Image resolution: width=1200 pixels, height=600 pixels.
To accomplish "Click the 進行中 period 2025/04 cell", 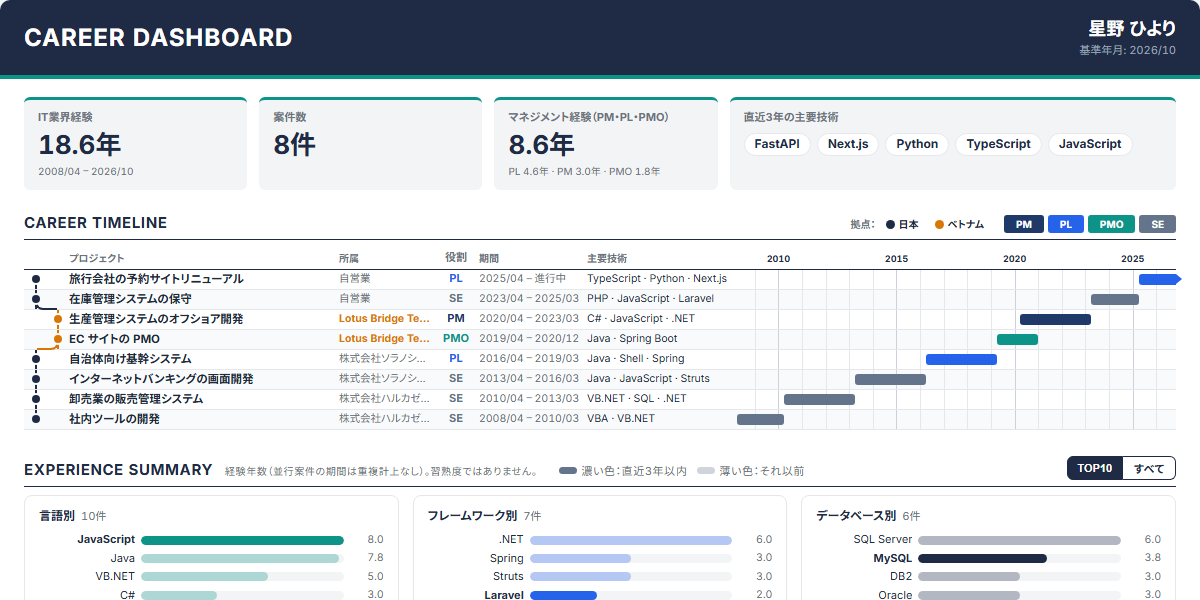I will pyautogui.click(x=522, y=279).
